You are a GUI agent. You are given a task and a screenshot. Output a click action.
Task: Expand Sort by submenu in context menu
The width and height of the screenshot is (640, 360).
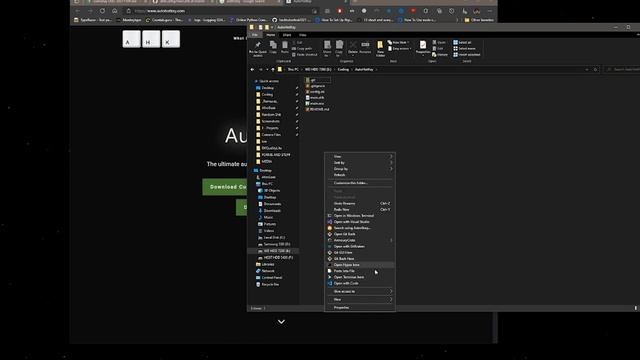(360, 162)
